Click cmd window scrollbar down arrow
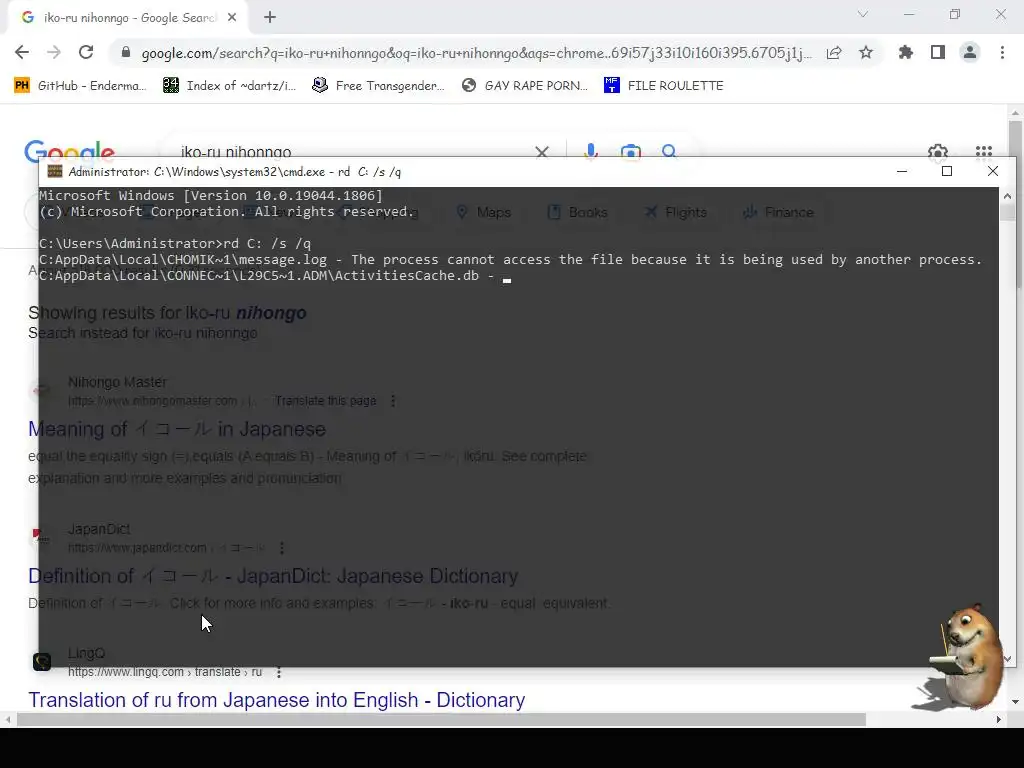 coord(1007,659)
